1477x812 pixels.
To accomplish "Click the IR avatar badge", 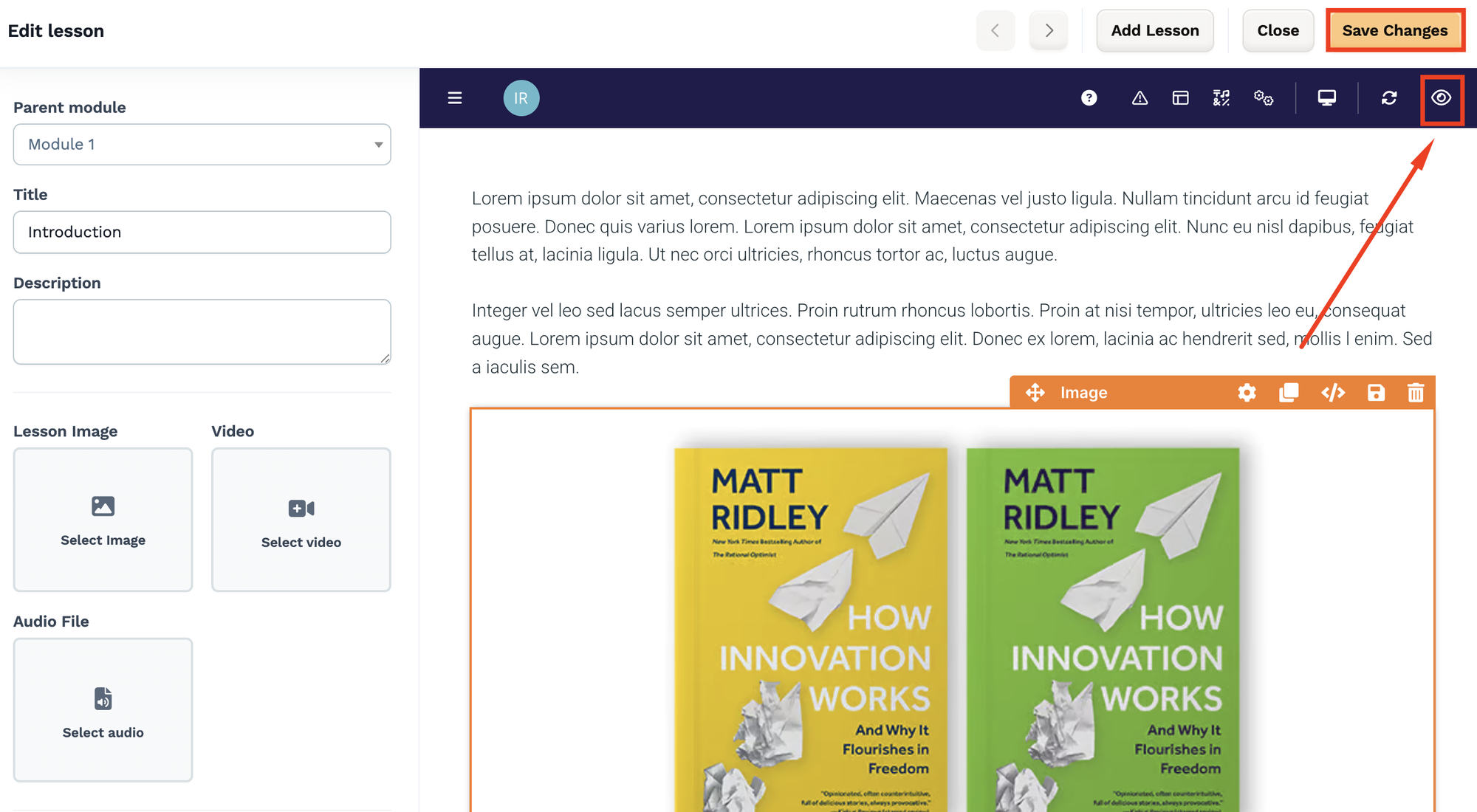I will [521, 98].
